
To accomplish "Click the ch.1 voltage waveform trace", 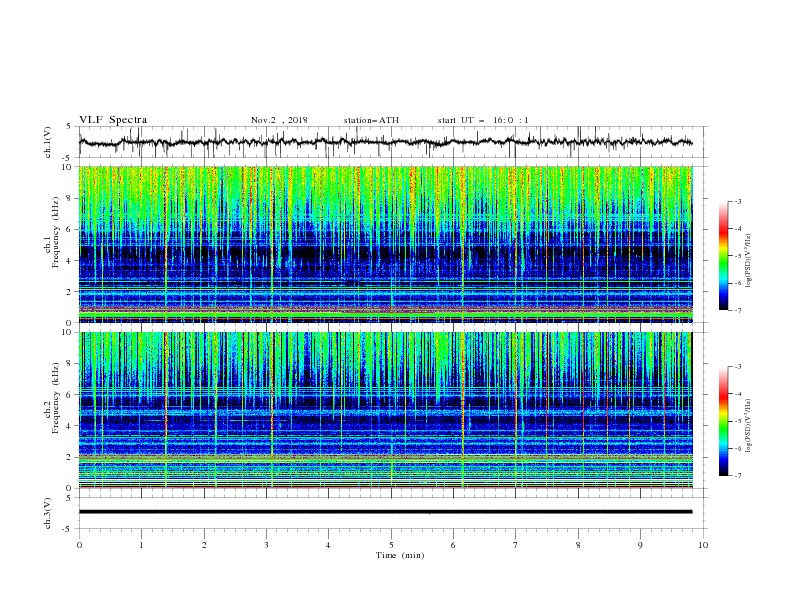I will click(x=385, y=142).
